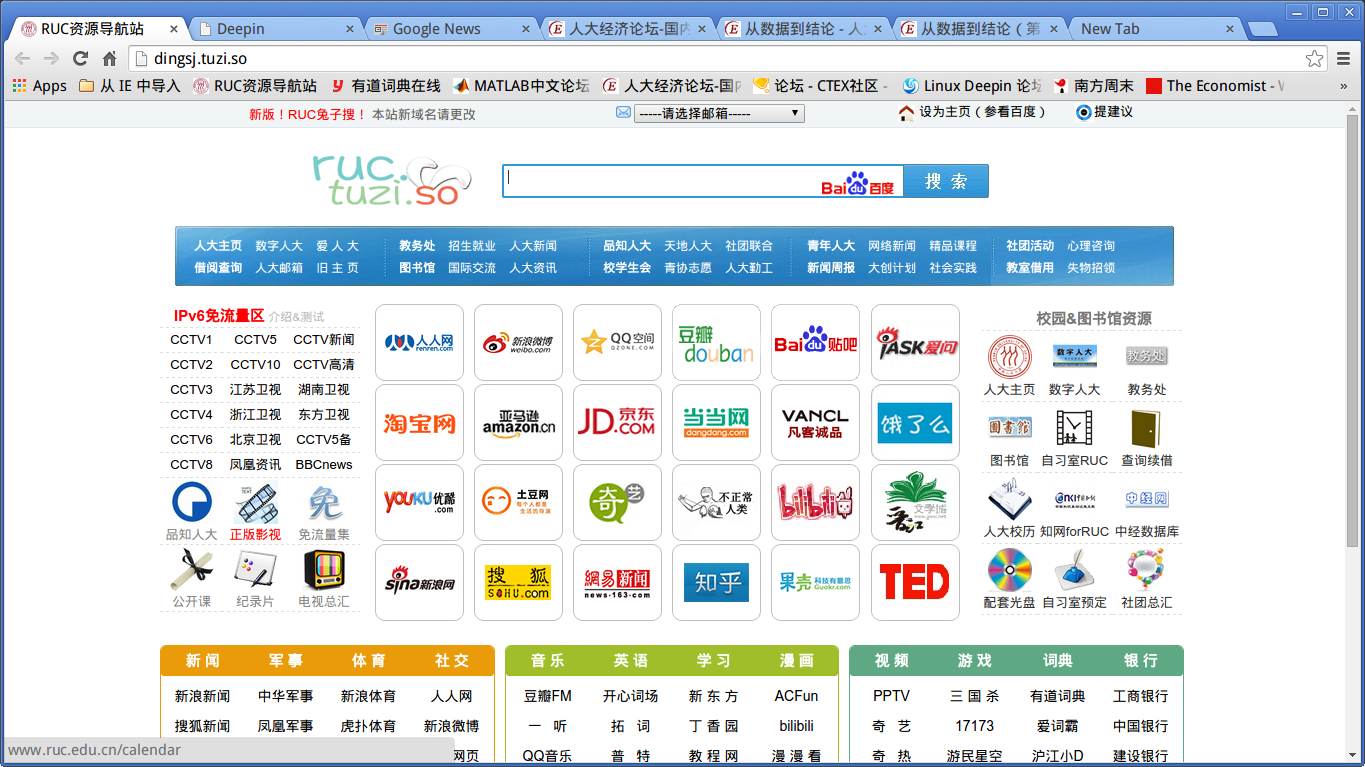Visit the 淘宝网 logo tile
Screen dimensions: 1365x767
(419, 423)
